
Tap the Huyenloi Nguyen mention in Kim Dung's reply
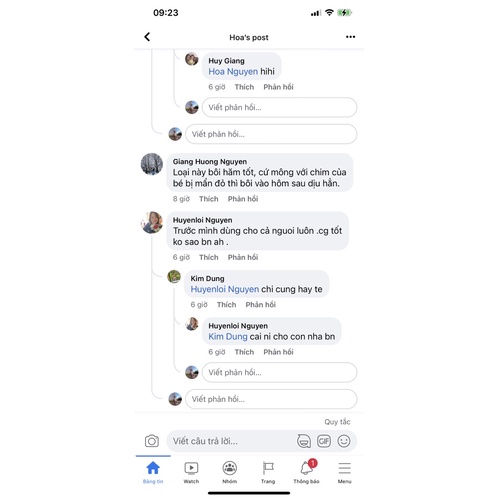[x=225, y=289]
